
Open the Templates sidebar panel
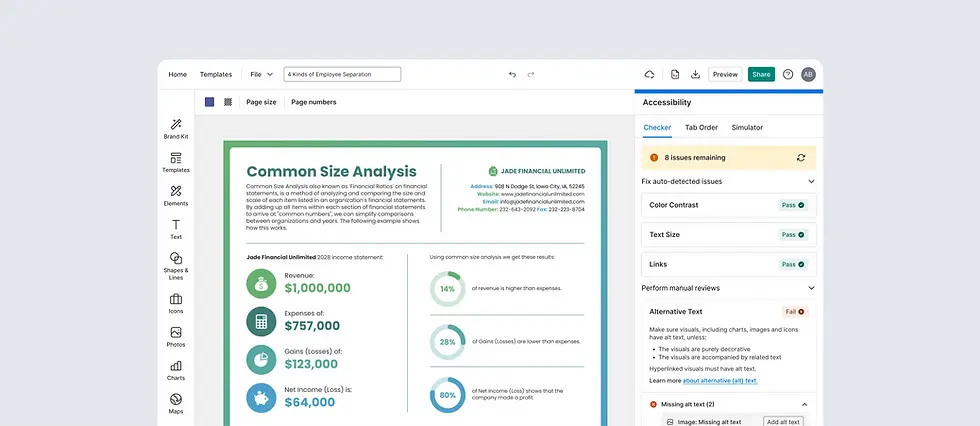point(176,162)
